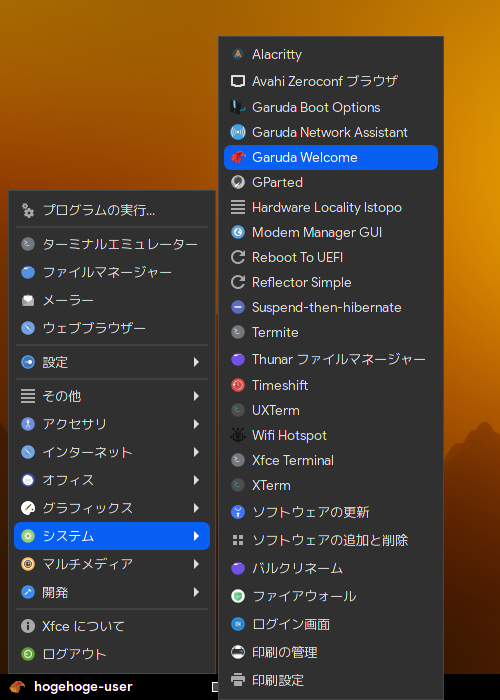Expand the アクセサリ submenu arrow
This screenshot has width=500, height=700.
click(196, 424)
